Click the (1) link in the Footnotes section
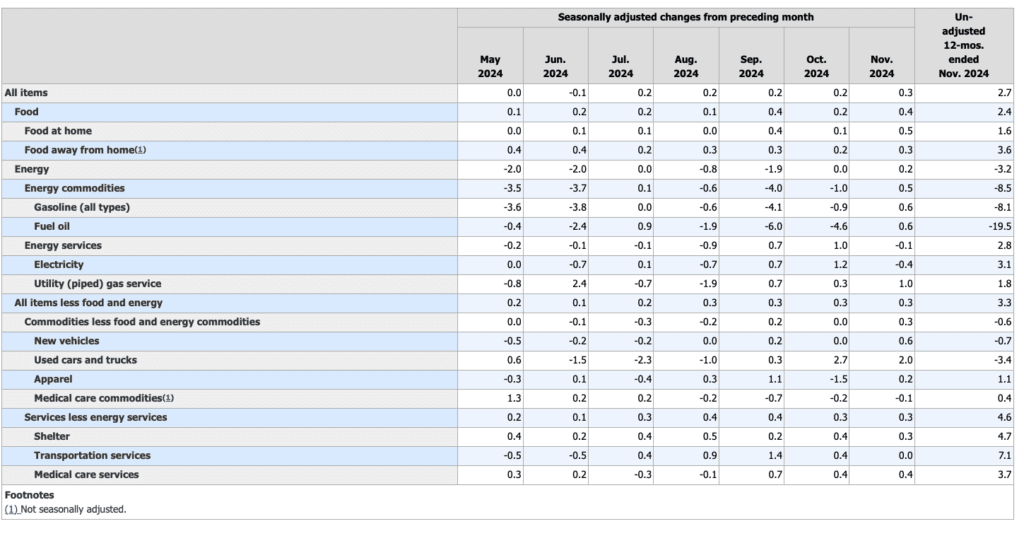Image resolution: width=1024 pixels, height=536 pixels. click(11, 509)
